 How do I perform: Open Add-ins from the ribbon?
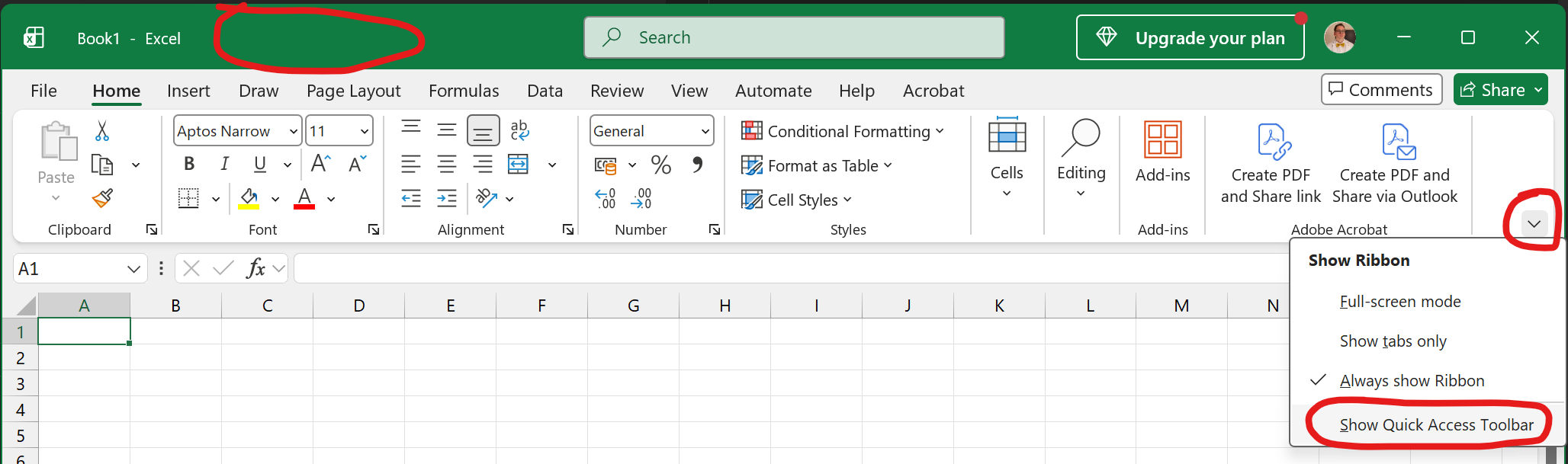tap(1162, 152)
